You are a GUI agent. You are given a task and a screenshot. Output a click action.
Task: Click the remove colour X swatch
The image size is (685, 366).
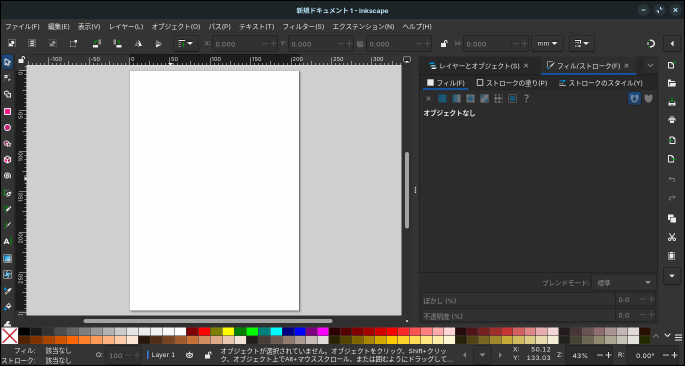tap(10, 336)
